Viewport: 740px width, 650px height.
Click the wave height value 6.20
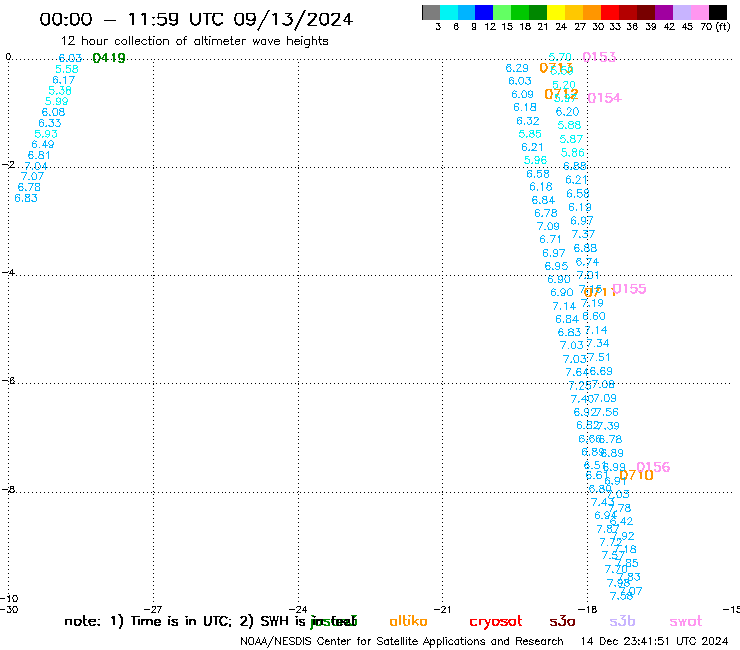pyautogui.click(x=567, y=112)
